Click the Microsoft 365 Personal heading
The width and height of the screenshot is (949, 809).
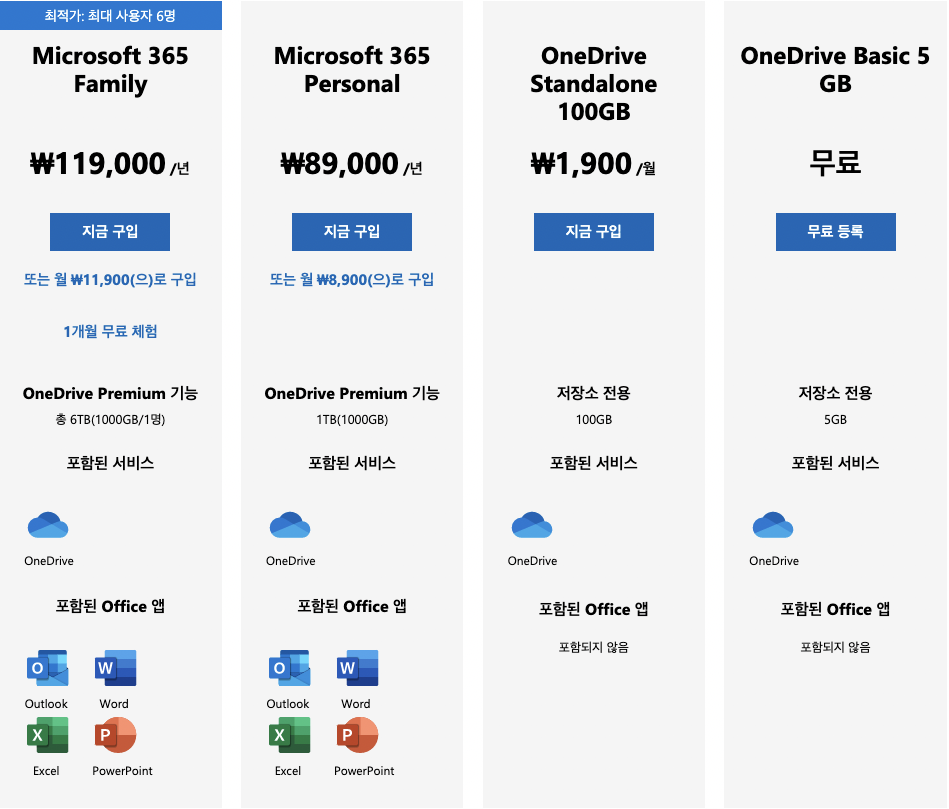coord(352,70)
